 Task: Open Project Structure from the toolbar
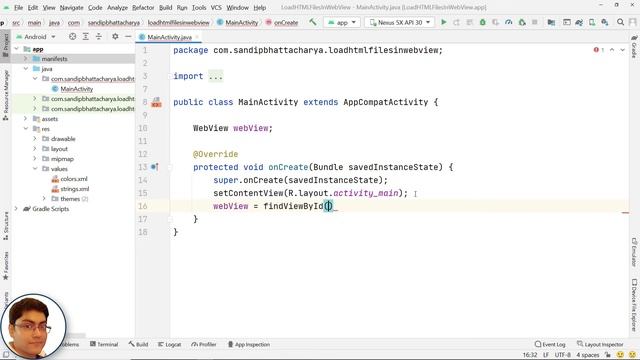pos(551,22)
